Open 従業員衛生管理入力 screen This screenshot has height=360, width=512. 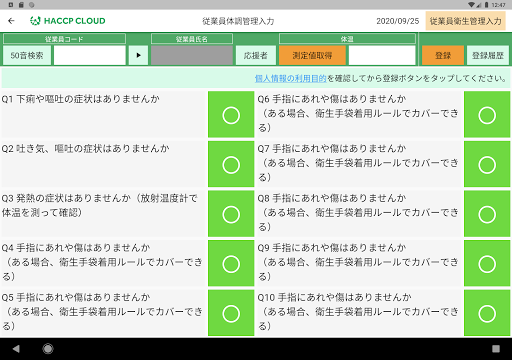[465, 21]
